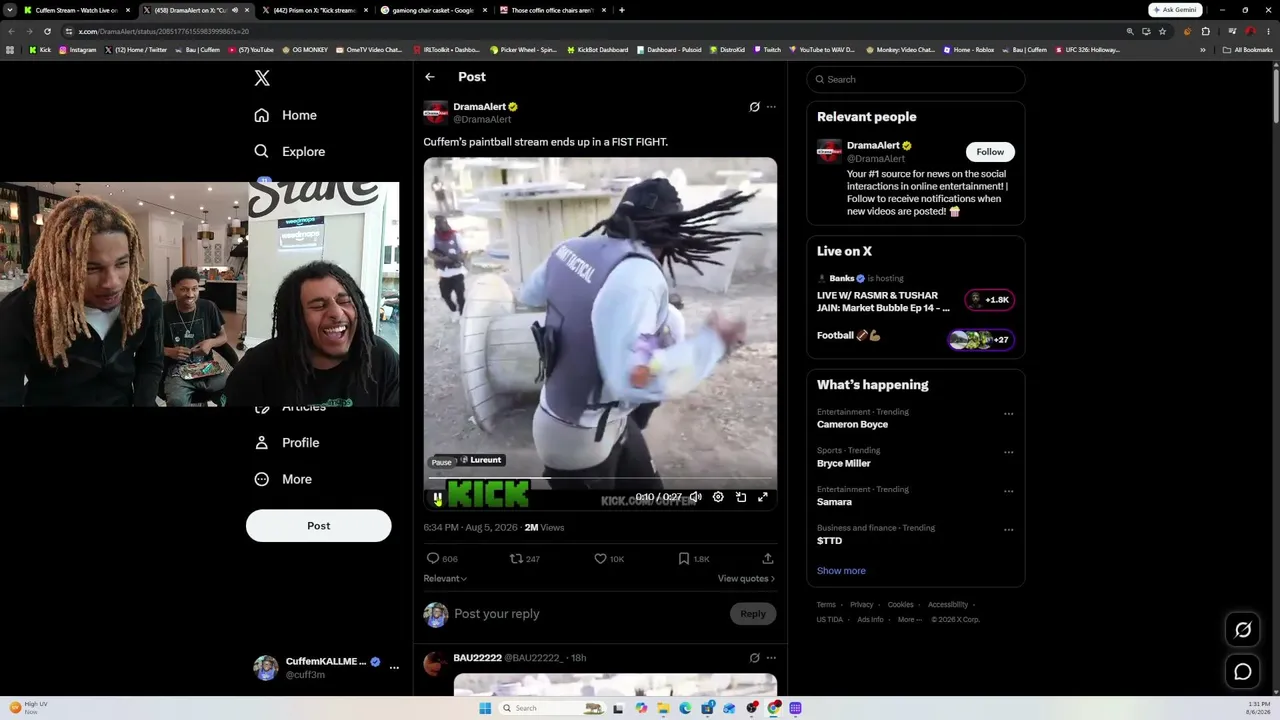Go to Home in the X sidebar
The height and width of the screenshot is (720, 1280).
286,115
